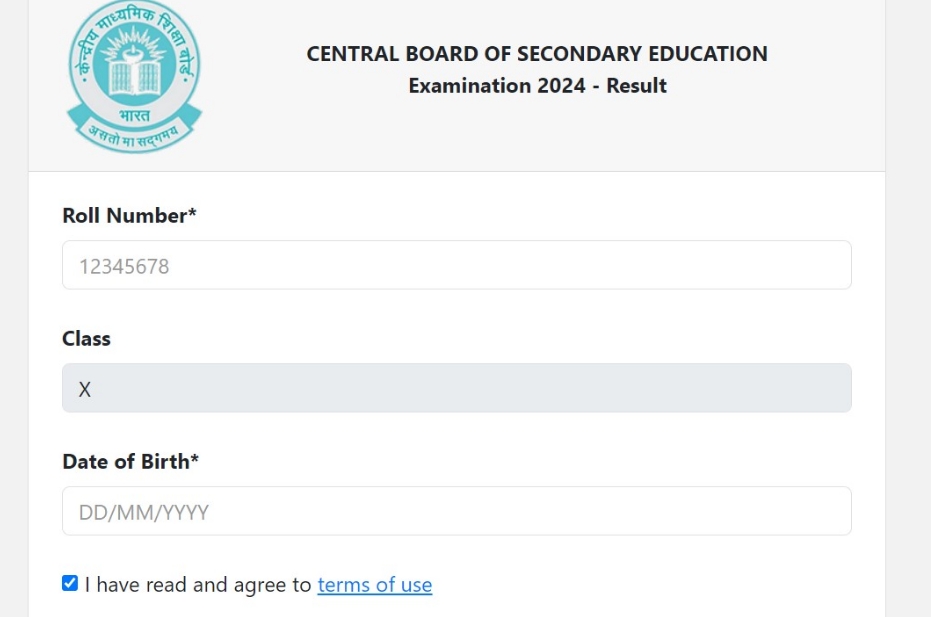Select the Date of Birth input field
Screen dimensions: 936x617
(x=457, y=511)
